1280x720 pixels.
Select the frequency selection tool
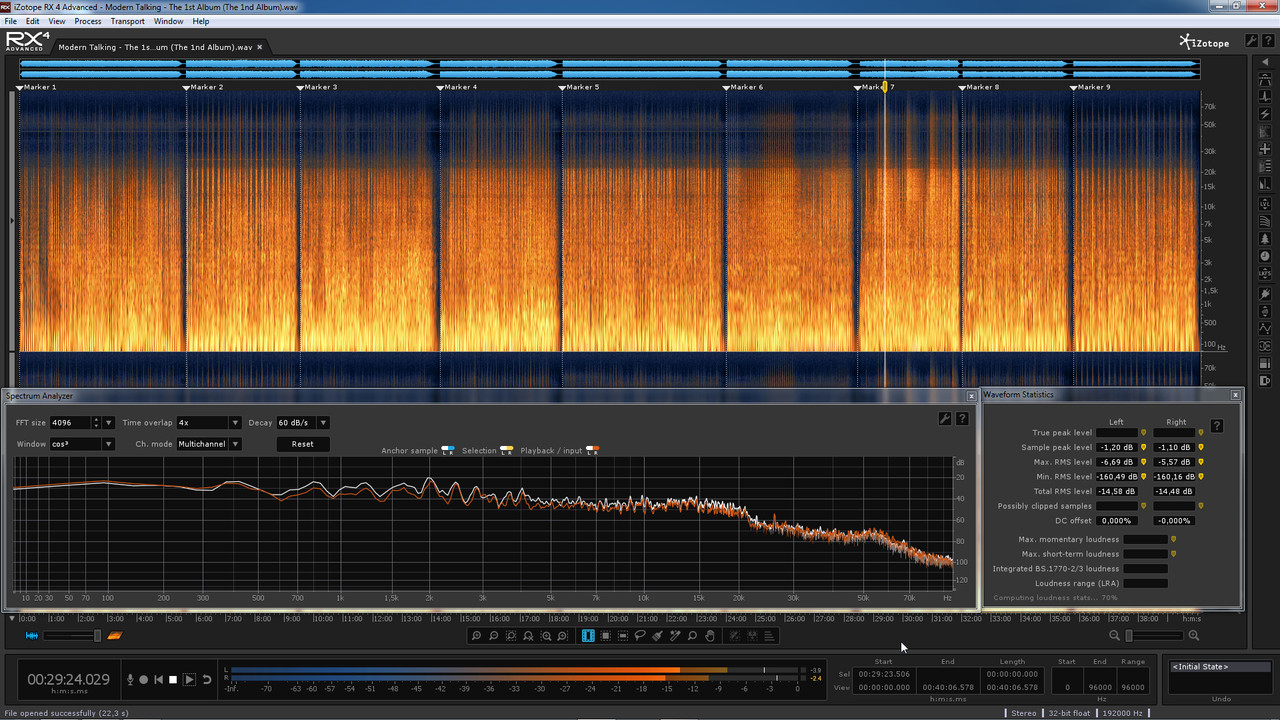[x=622, y=636]
